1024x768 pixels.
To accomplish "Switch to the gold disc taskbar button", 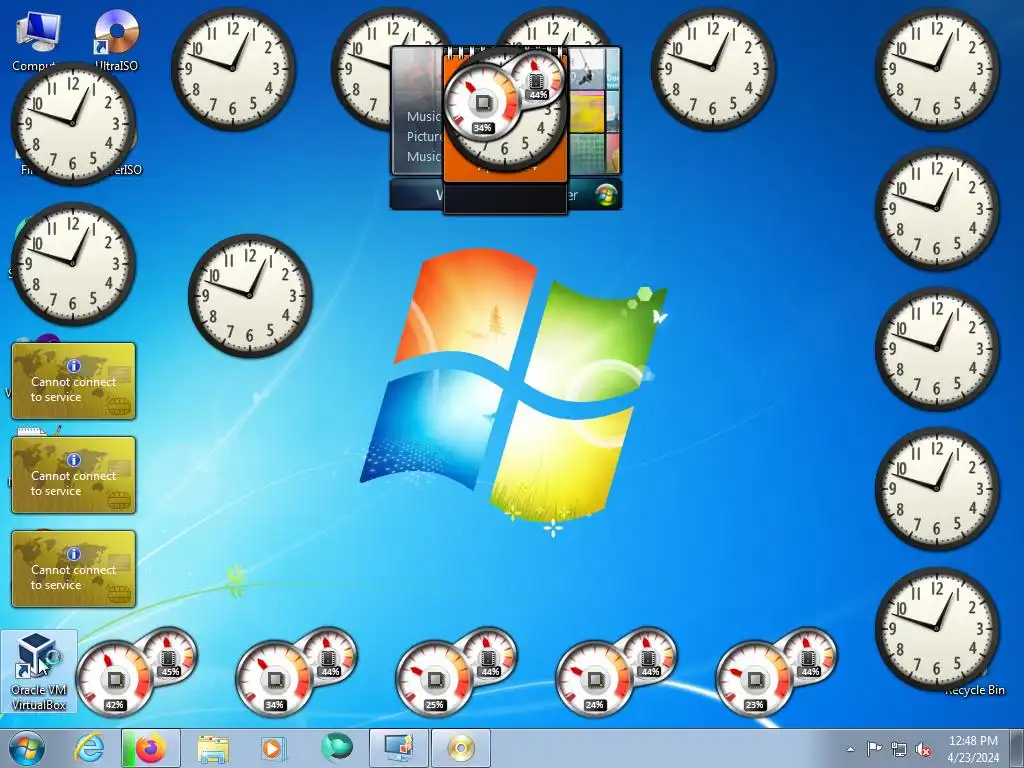I will 460,748.
